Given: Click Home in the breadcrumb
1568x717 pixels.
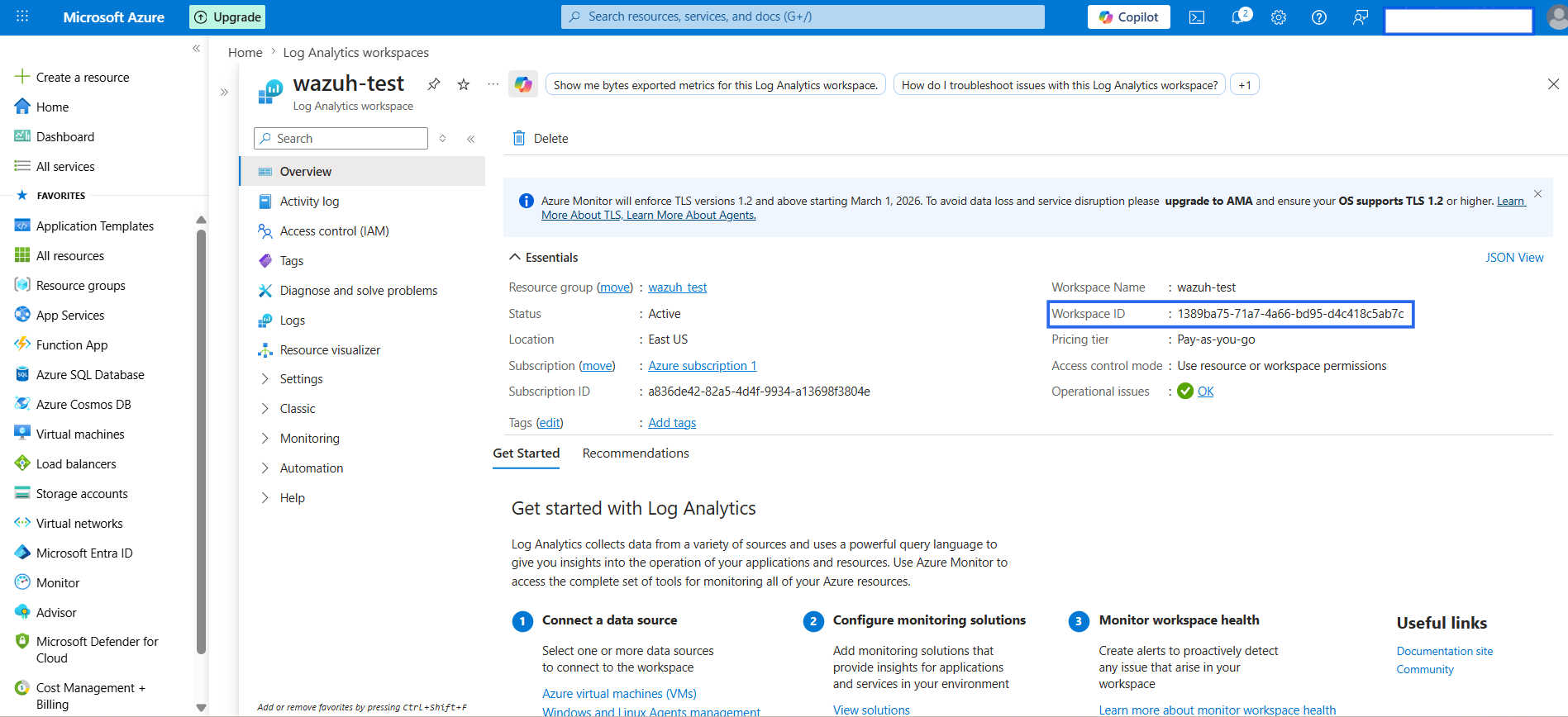Looking at the screenshot, I should [245, 53].
